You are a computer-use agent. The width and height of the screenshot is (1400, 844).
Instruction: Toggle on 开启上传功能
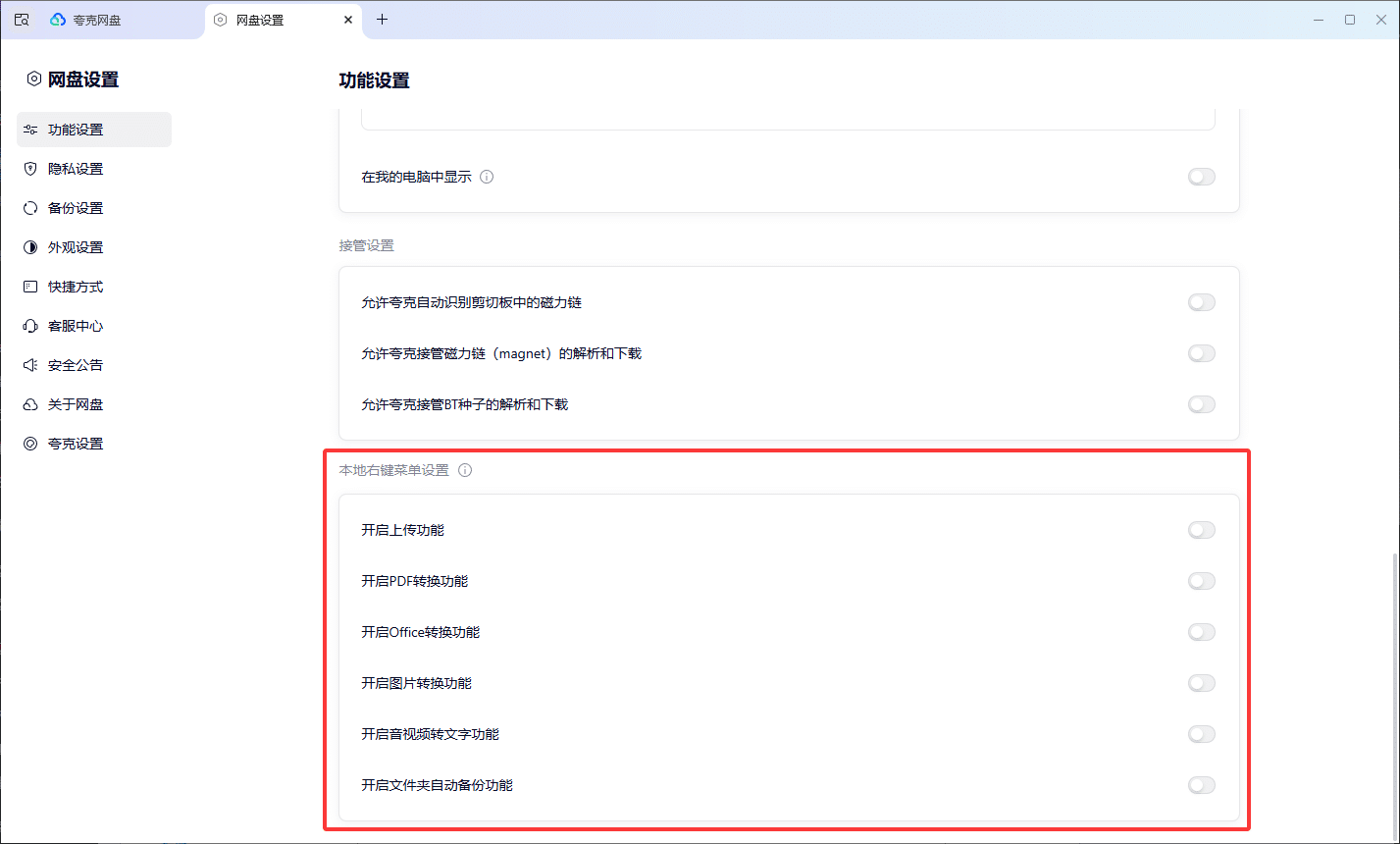pyautogui.click(x=1201, y=530)
